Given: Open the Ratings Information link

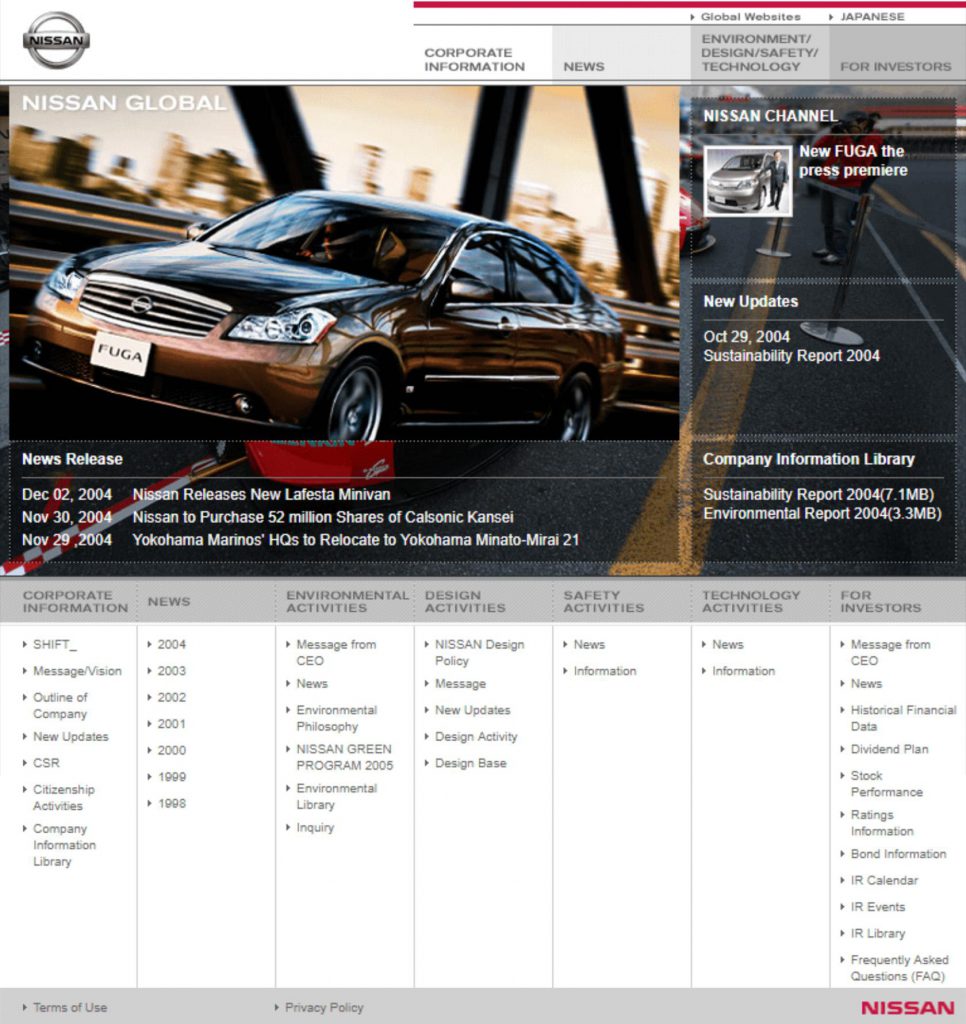Looking at the screenshot, I should tap(882, 823).
